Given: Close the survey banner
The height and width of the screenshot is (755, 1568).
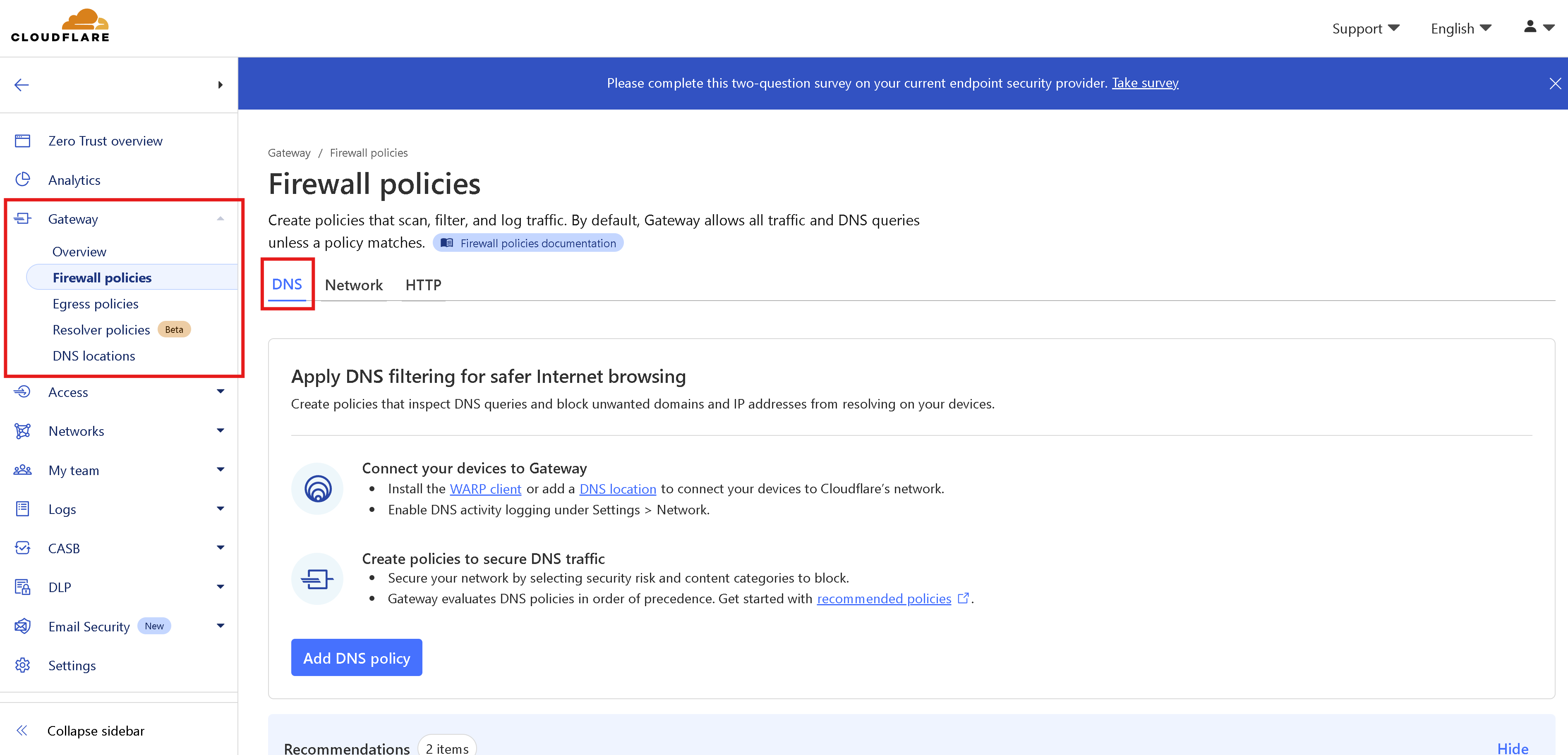Looking at the screenshot, I should click(x=1555, y=84).
